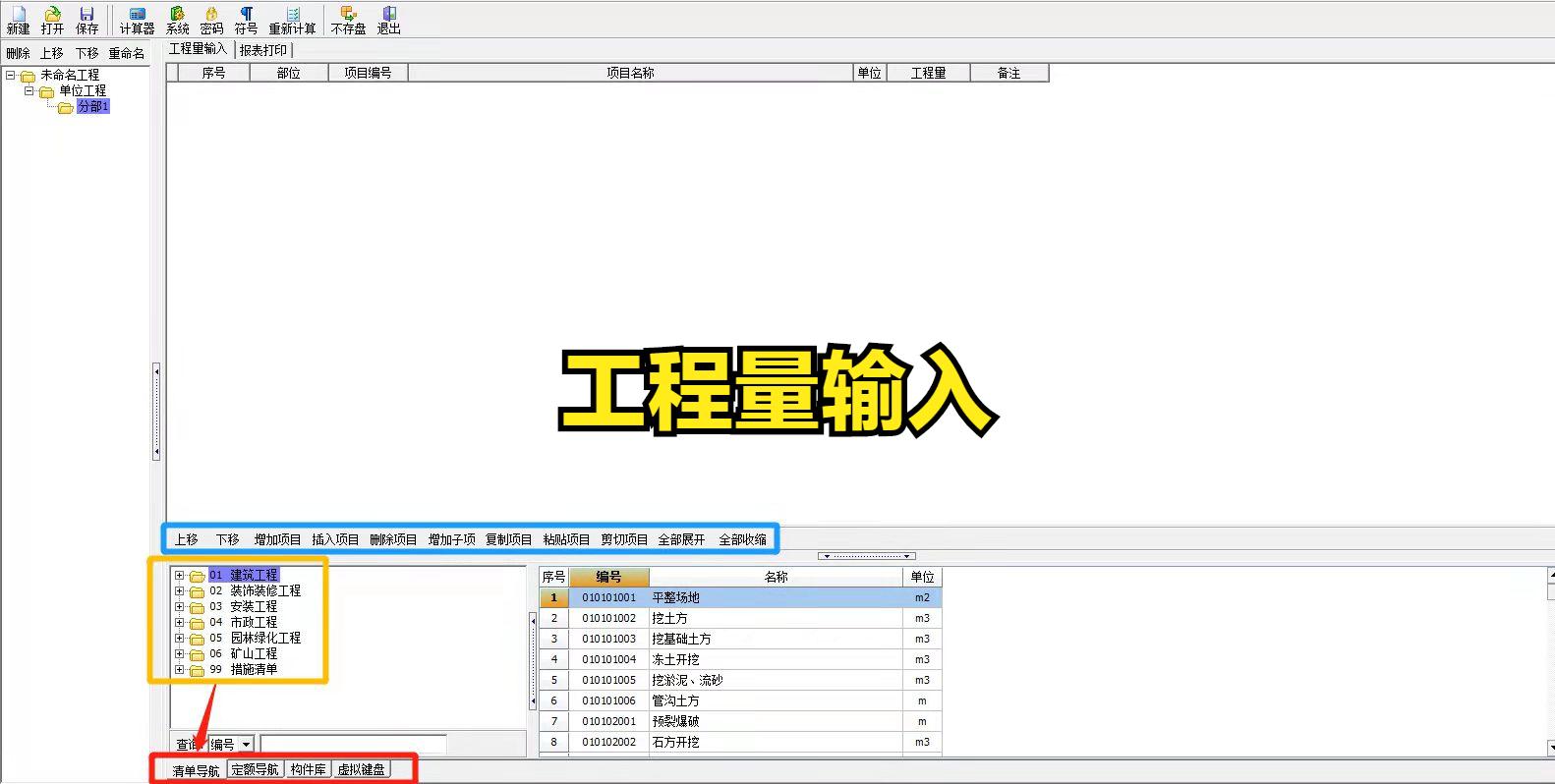Click 插入项目 button
Image resolution: width=1555 pixels, height=784 pixels.
tap(335, 539)
